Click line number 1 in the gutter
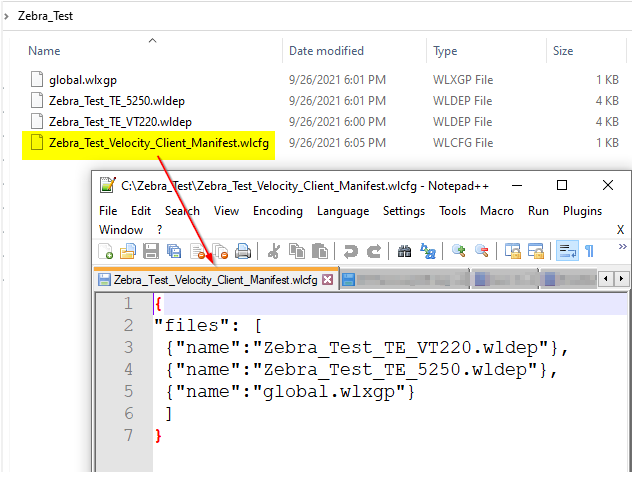Viewport: 632px width, 478px height. (128, 303)
